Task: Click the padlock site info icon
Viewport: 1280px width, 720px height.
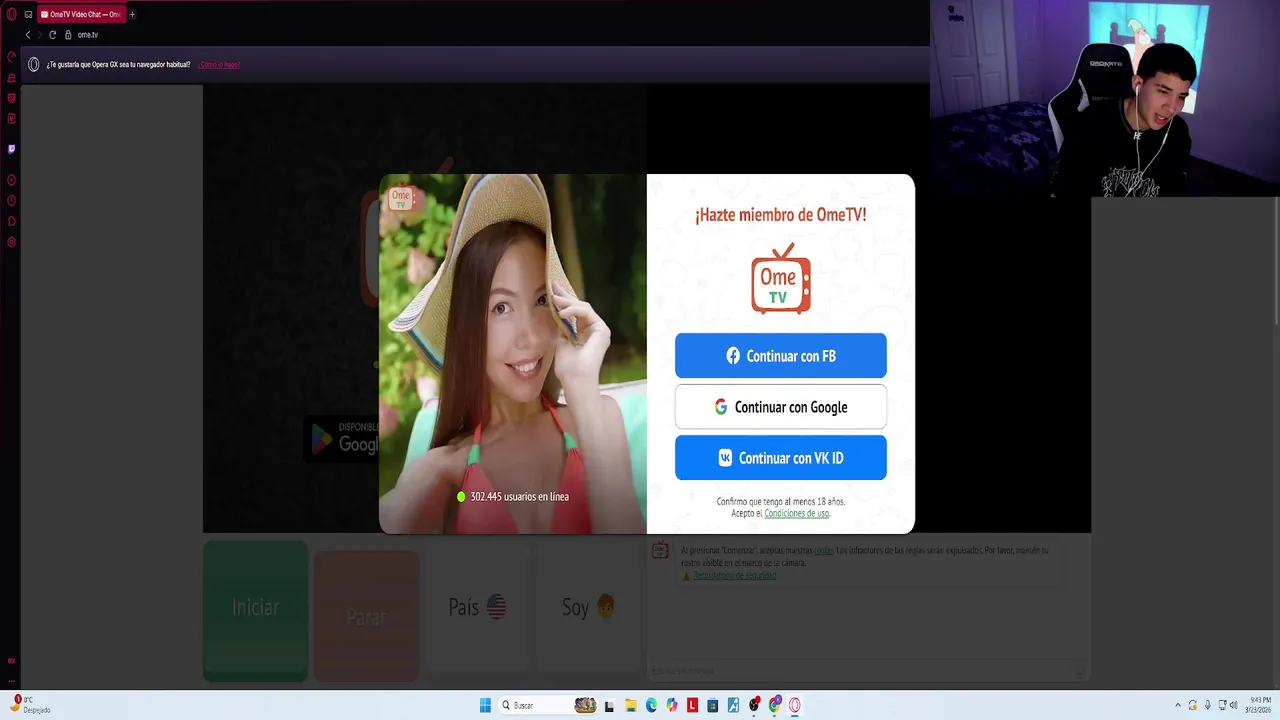Action: 68,35
